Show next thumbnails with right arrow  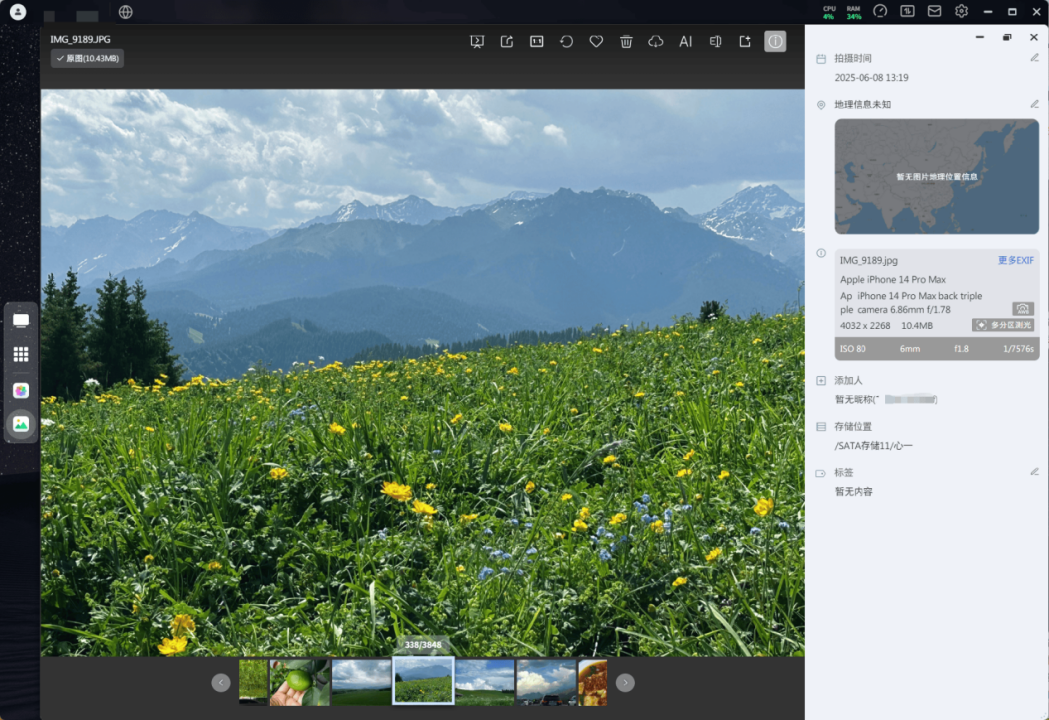click(x=625, y=682)
